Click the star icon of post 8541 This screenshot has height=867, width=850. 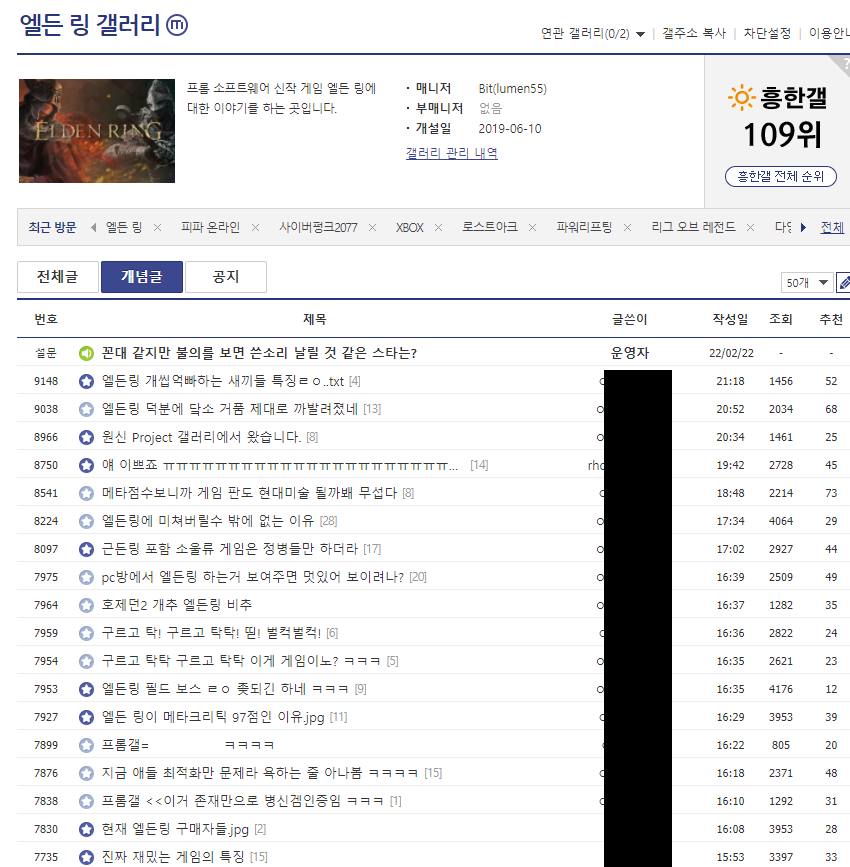(86, 493)
